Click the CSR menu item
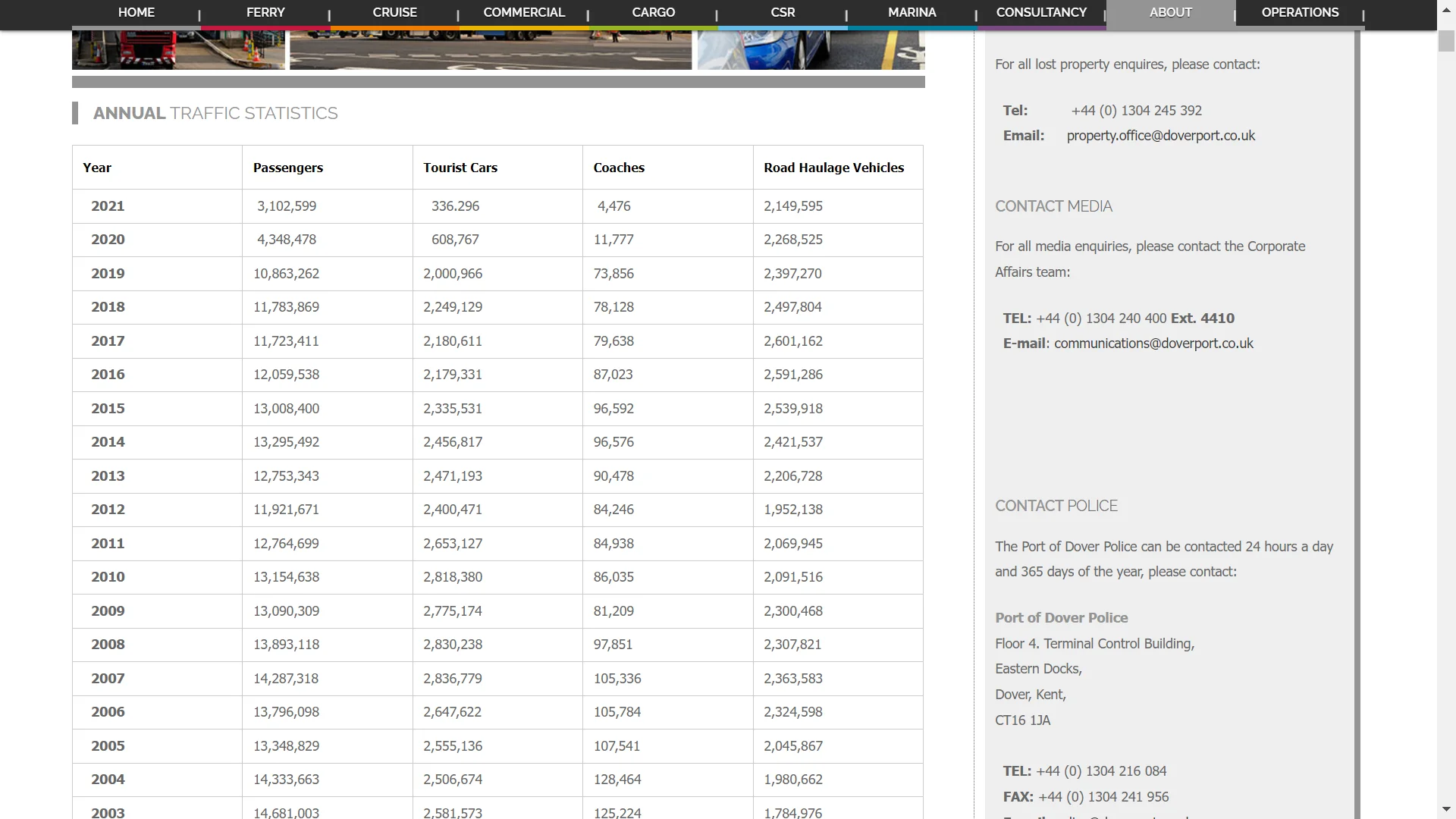Image resolution: width=1456 pixels, height=819 pixels. coord(783,13)
